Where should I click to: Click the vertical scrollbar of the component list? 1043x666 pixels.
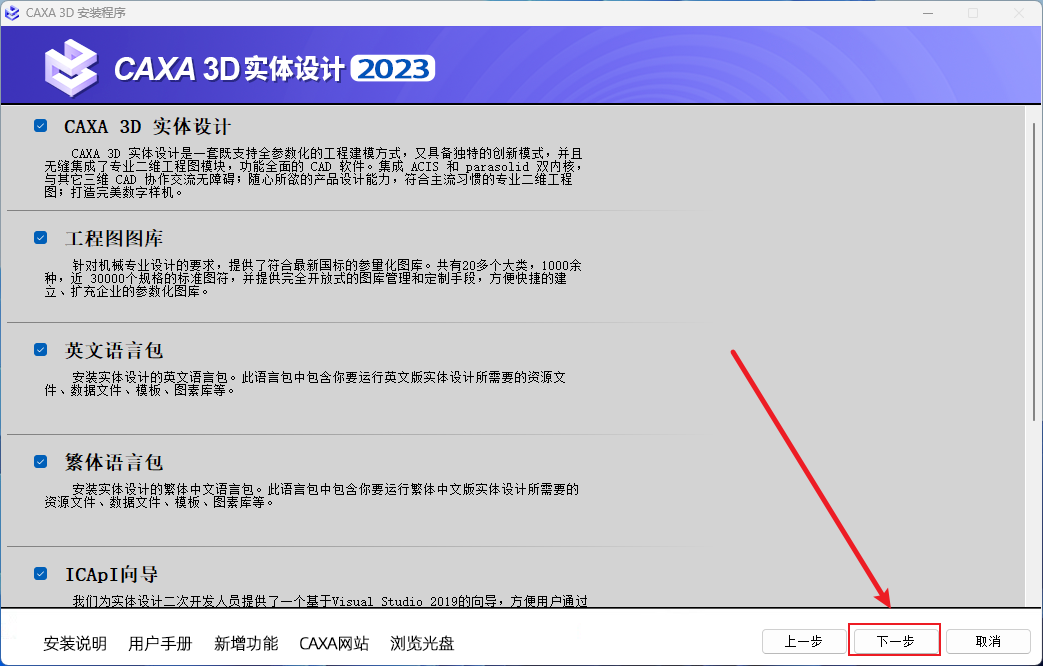[x=1034, y=271]
